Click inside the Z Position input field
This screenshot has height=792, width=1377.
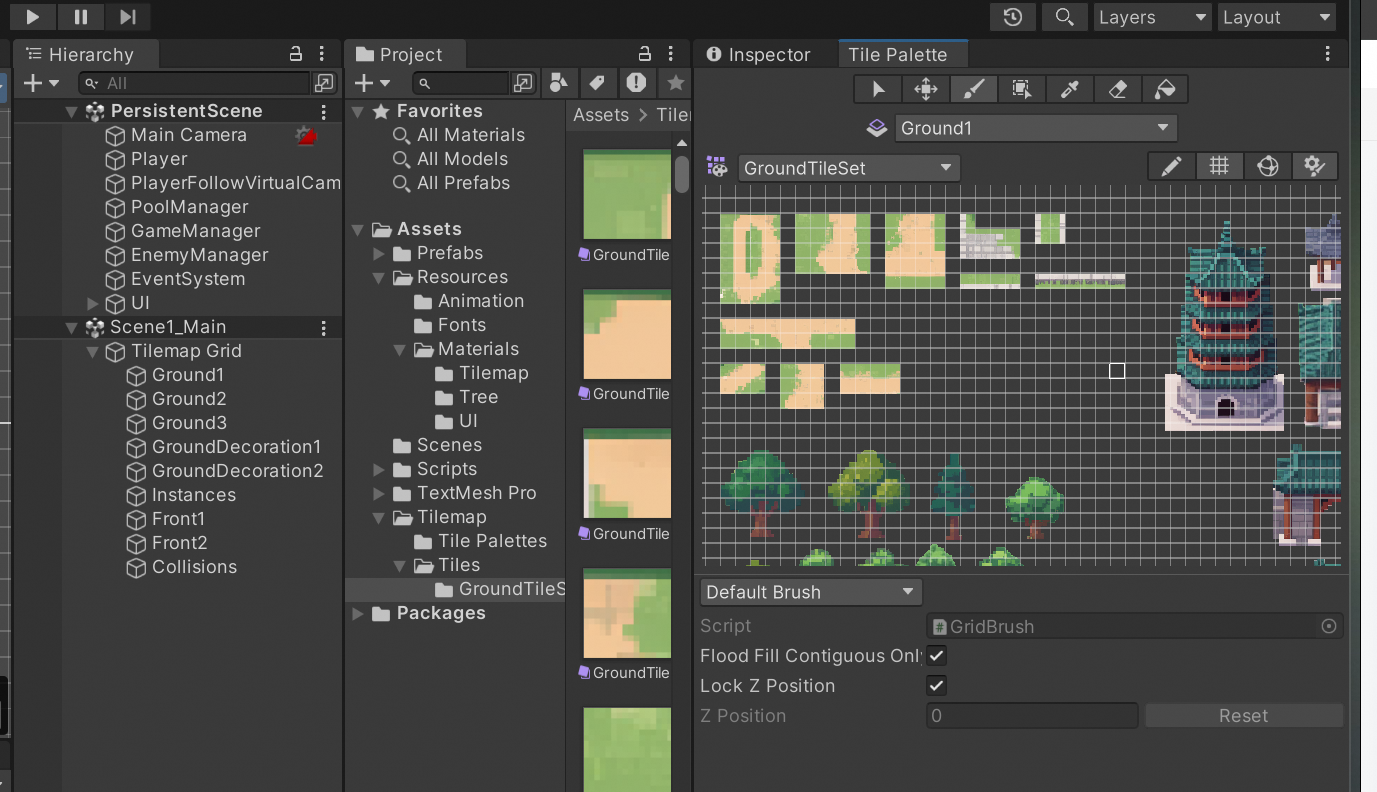click(x=1031, y=715)
